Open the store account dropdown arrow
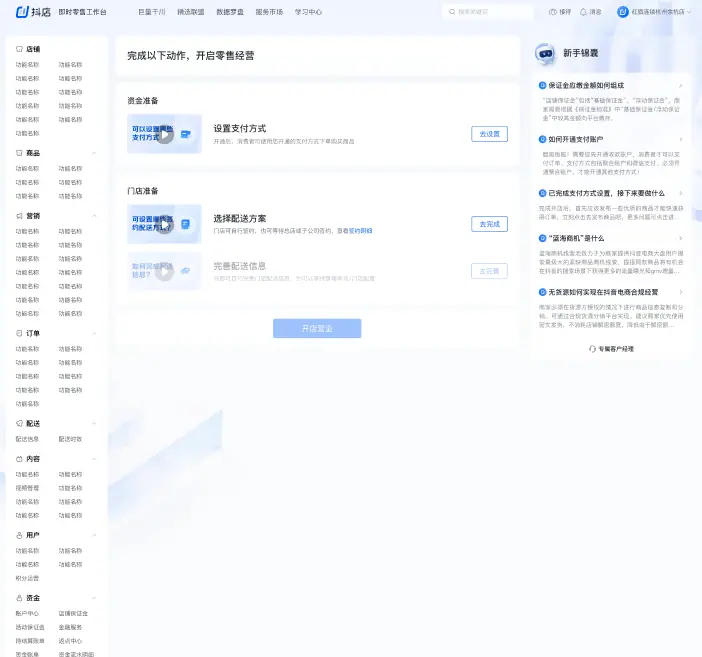This screenshot has height=657, width=702. pos(689,12)
